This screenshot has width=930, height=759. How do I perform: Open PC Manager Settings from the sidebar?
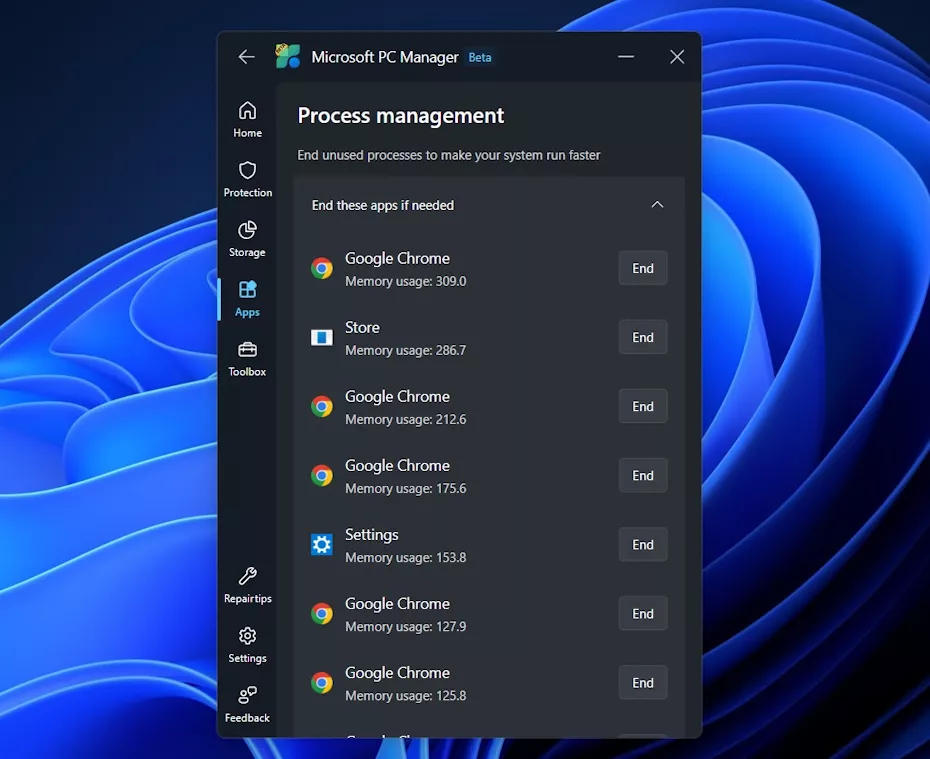[247, 644]
